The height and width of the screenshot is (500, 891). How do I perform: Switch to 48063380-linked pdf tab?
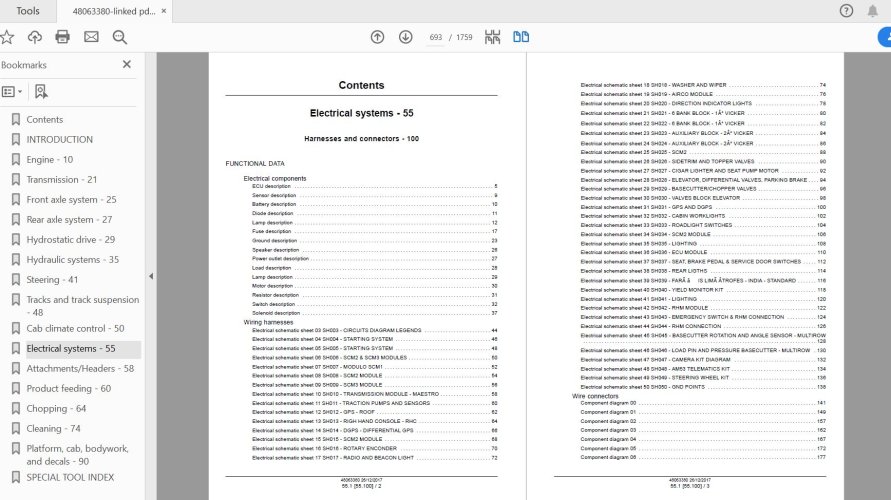click(x=114, y=11)
